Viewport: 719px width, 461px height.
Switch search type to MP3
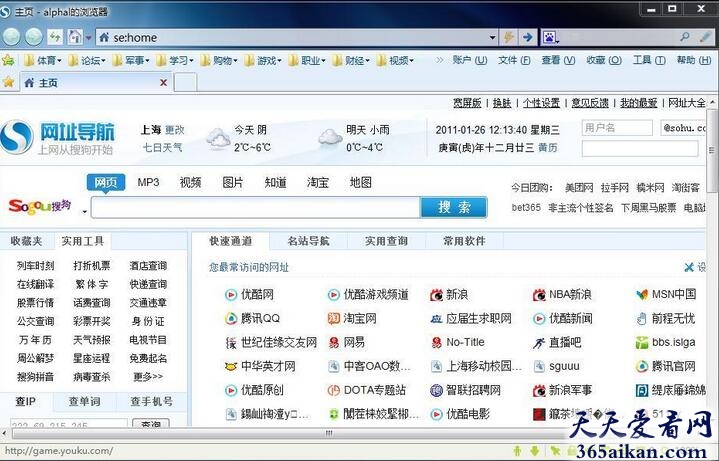tap(148, 183)
